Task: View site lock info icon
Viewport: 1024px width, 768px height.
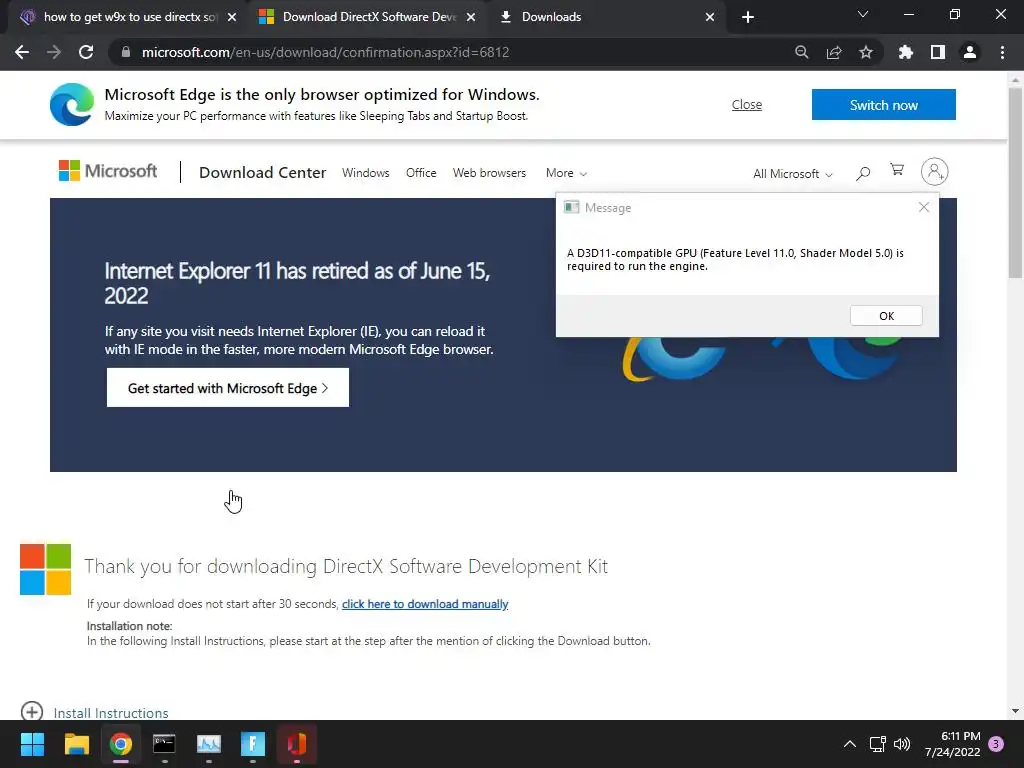Action: click(125, 52)
